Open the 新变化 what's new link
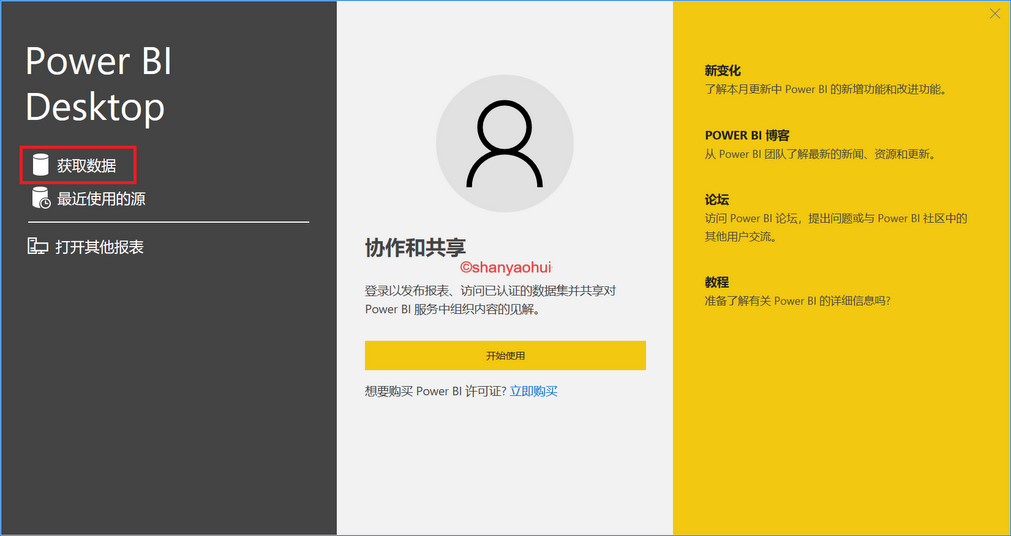1011x536 pixels. pos(723,70)
